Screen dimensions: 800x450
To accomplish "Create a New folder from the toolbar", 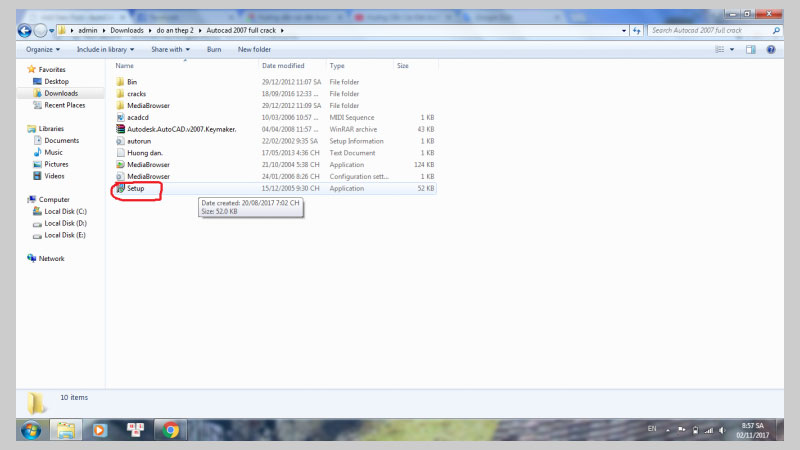I will click(254, 49).
